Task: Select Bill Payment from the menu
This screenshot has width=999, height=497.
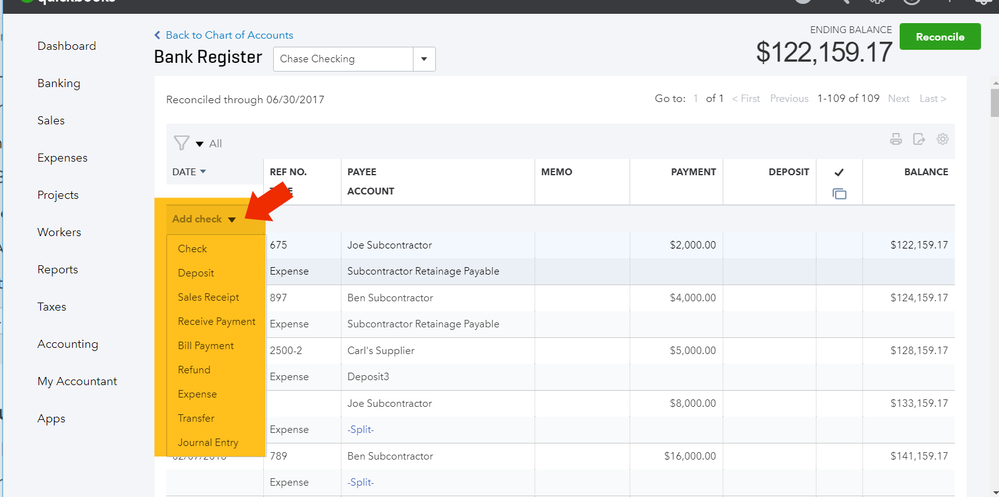Action: pyautogui.click(x=206, y=346)
